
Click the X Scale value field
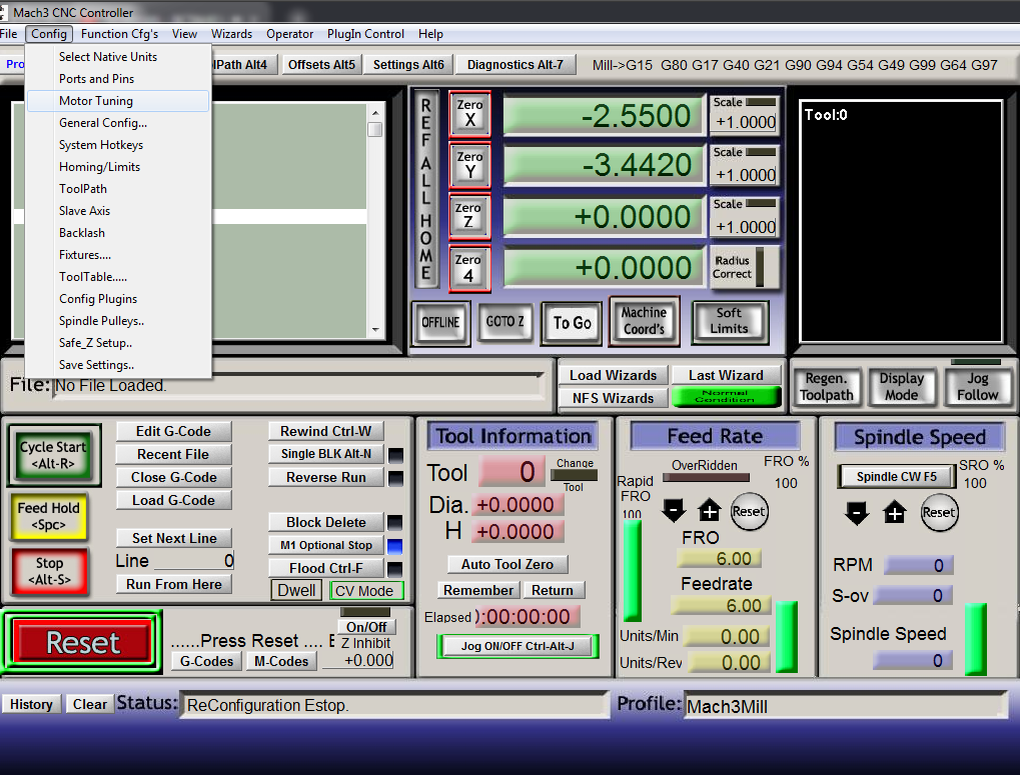pos(745,122)
